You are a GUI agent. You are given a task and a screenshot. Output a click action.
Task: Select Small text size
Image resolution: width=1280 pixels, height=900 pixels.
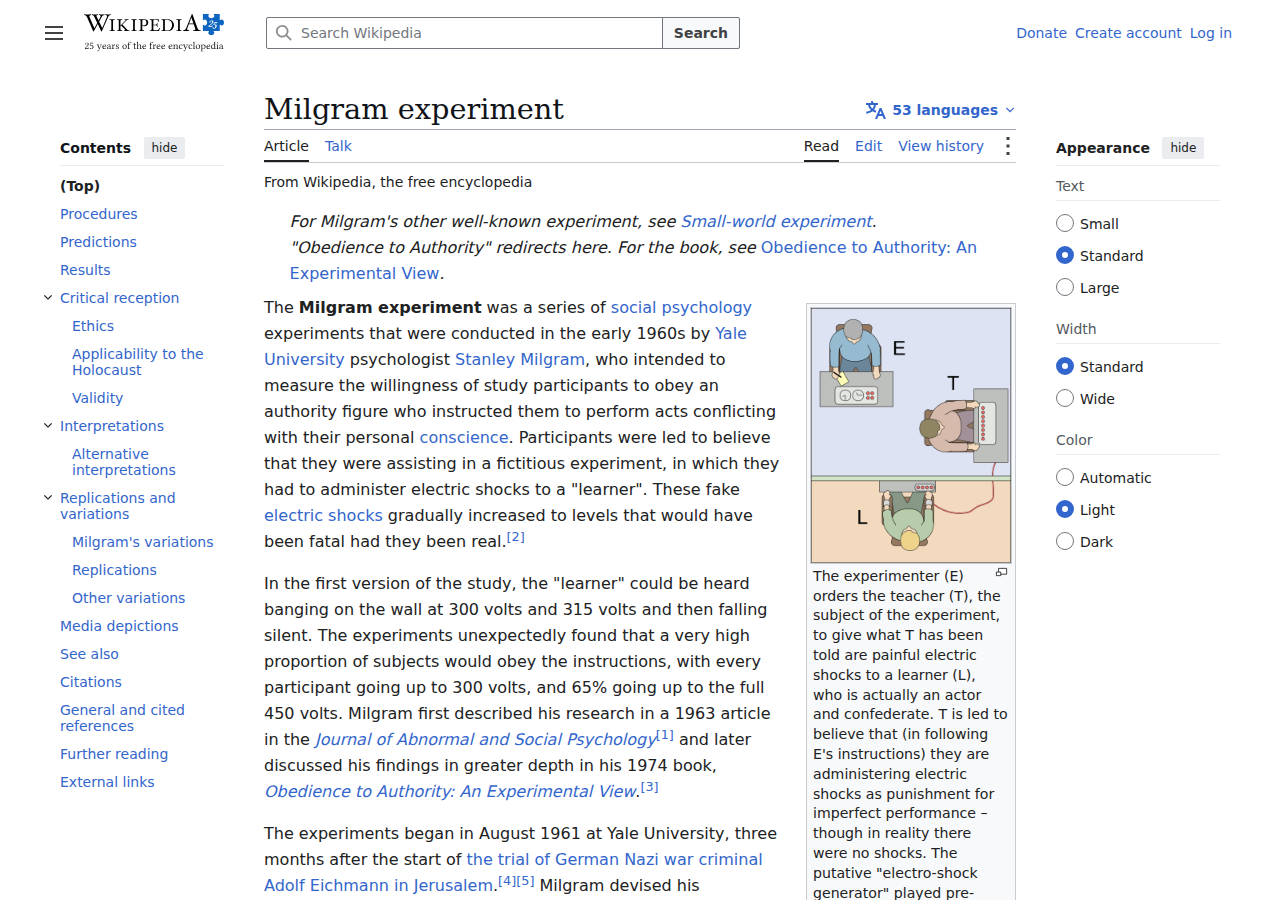click(x=1065, y=224)
